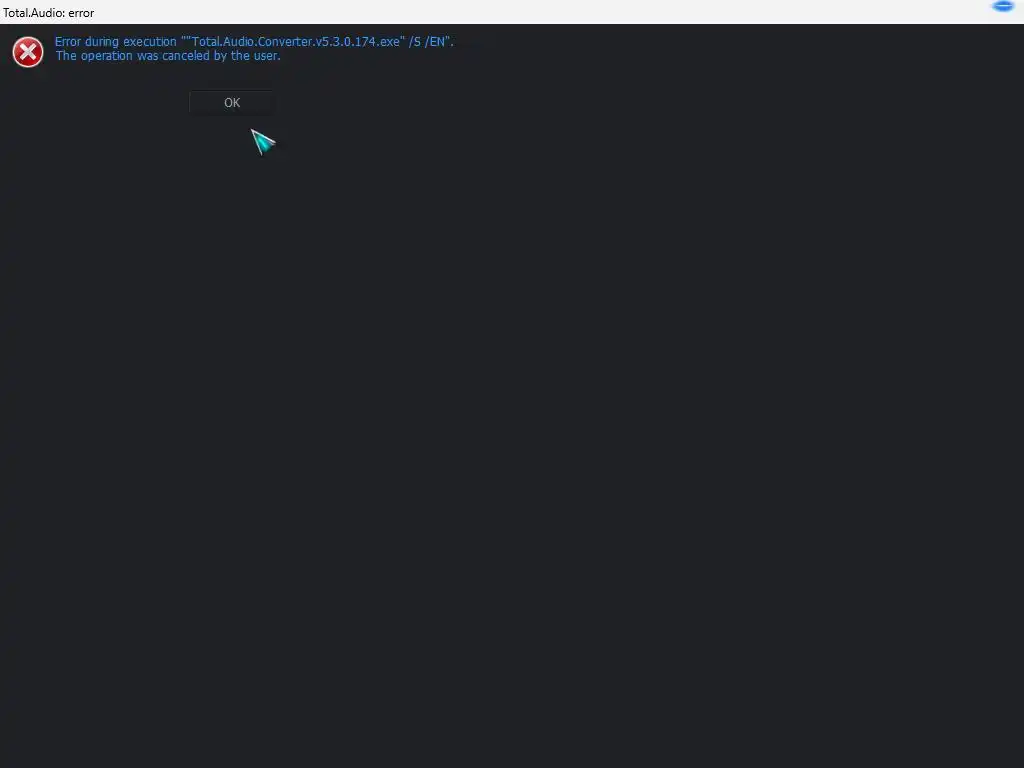This screenshot has height=768, width=1024.
Task: Click the OK button
Action: [x=232, y=103]
